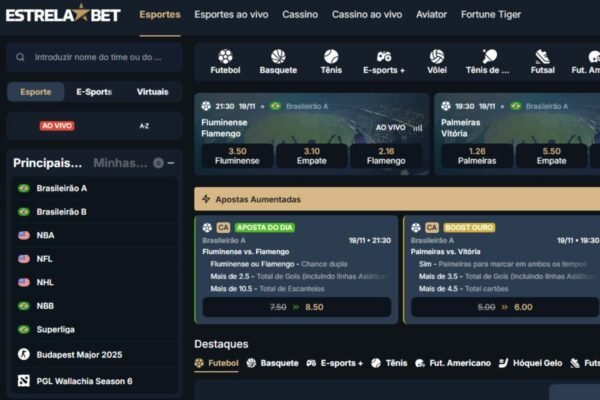Go to Esportes ao vivo
This screenshot has width=600, height=400.
coord(231,15)
